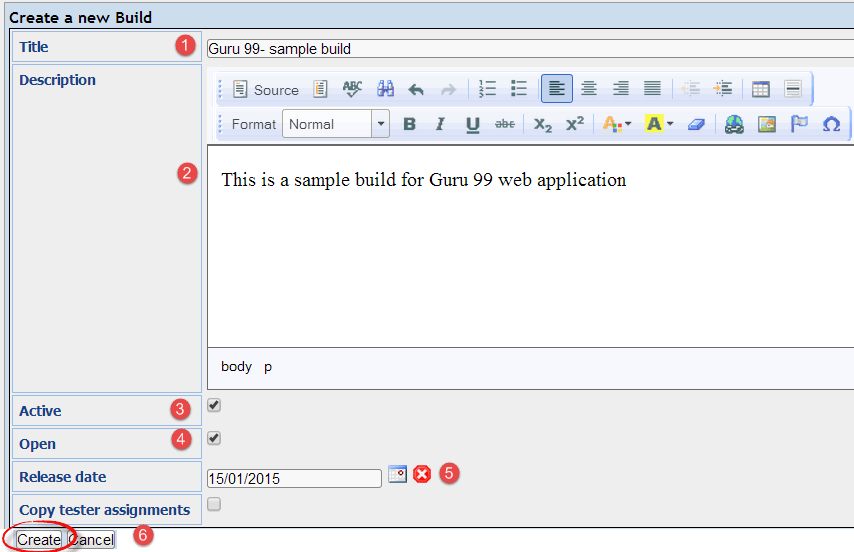Center align the description text

[x=589, y=89]
